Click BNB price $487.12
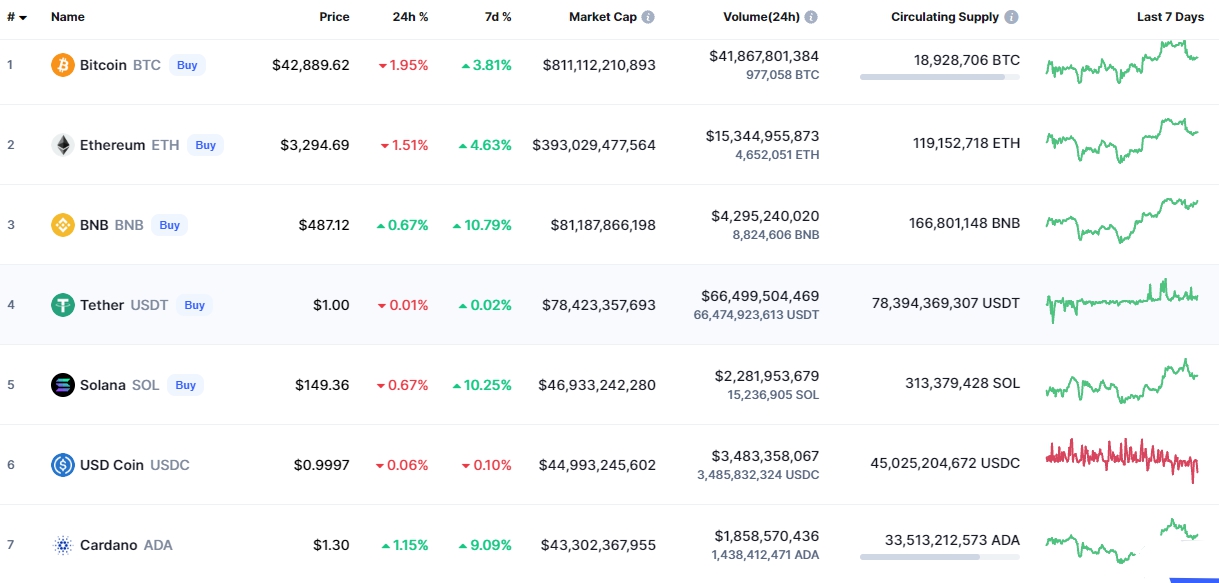 pos(324,225)
